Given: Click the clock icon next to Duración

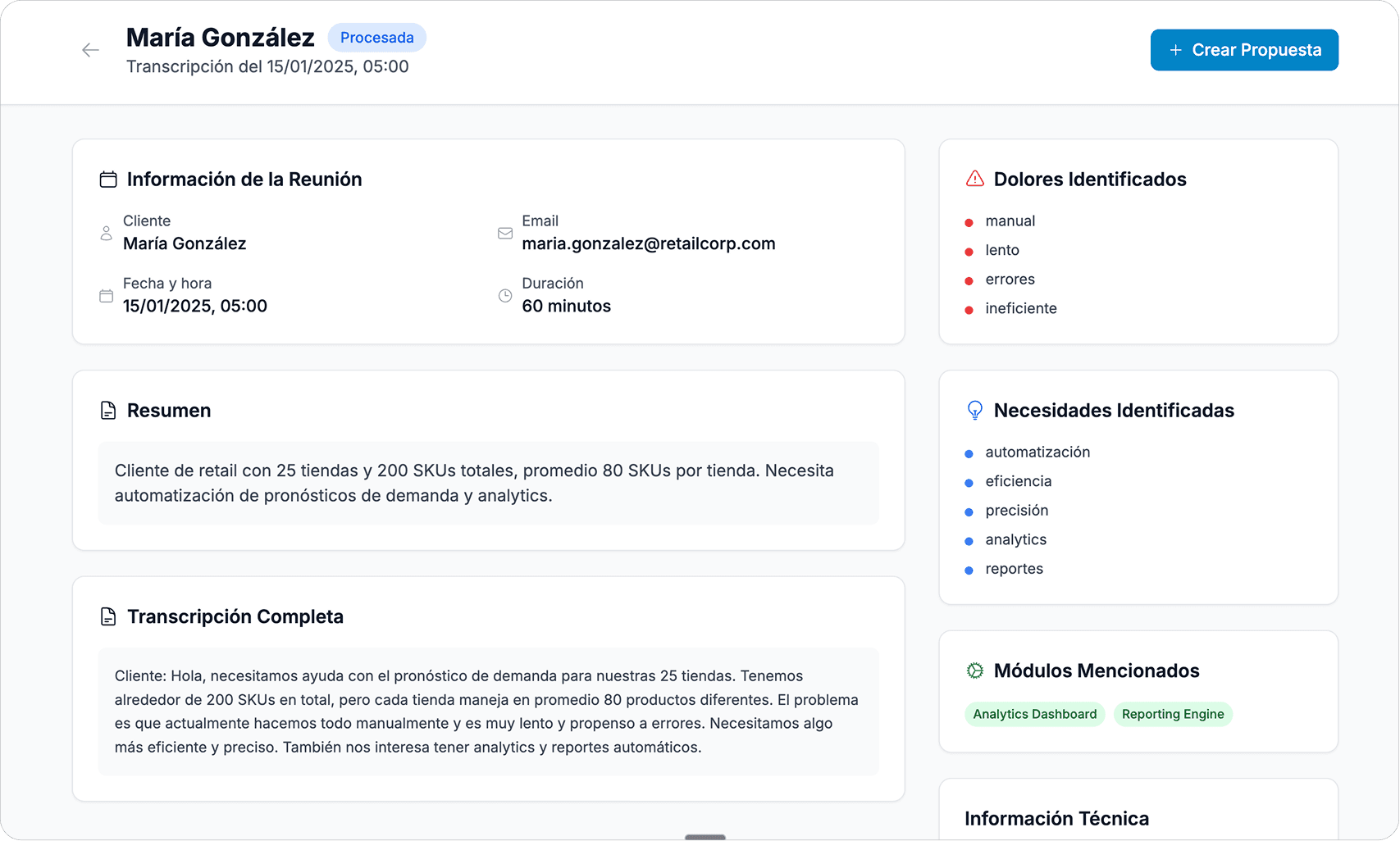Looking at the screenshot, I should (x=505, y=295).
